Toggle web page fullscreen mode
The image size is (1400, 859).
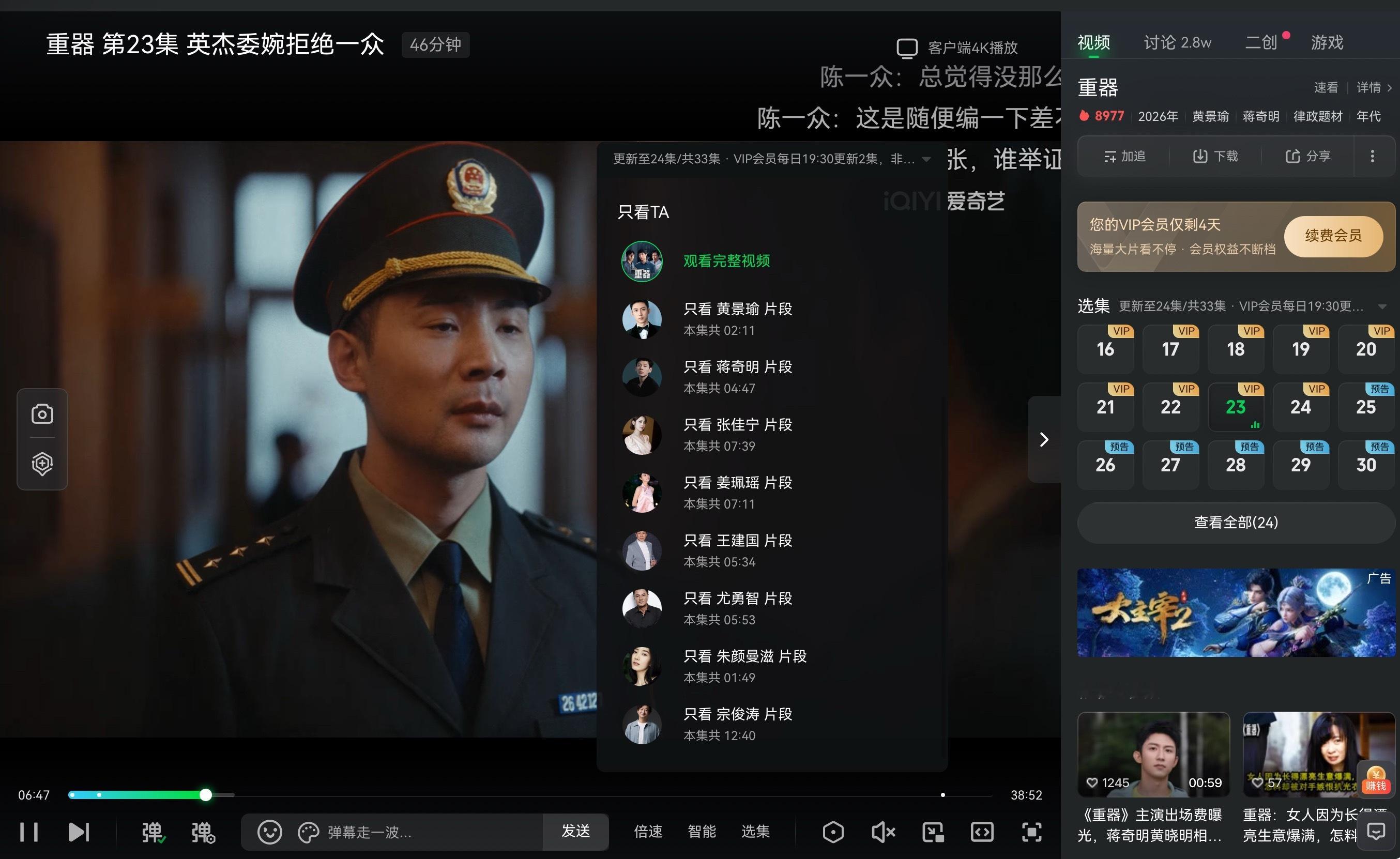[x=982, y=832]
